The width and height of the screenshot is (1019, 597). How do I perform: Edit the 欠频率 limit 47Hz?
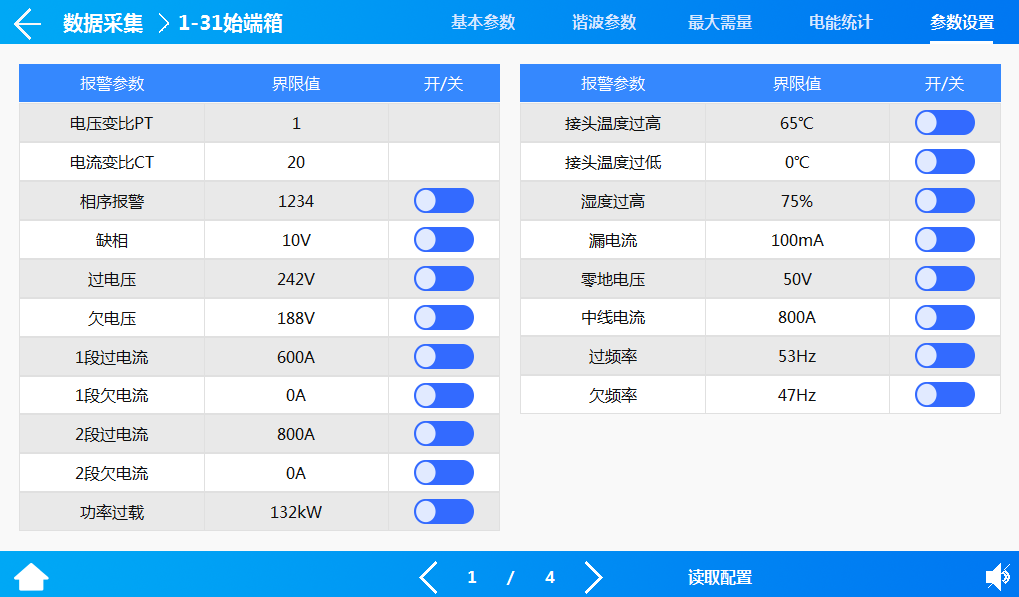pos(797,395)
